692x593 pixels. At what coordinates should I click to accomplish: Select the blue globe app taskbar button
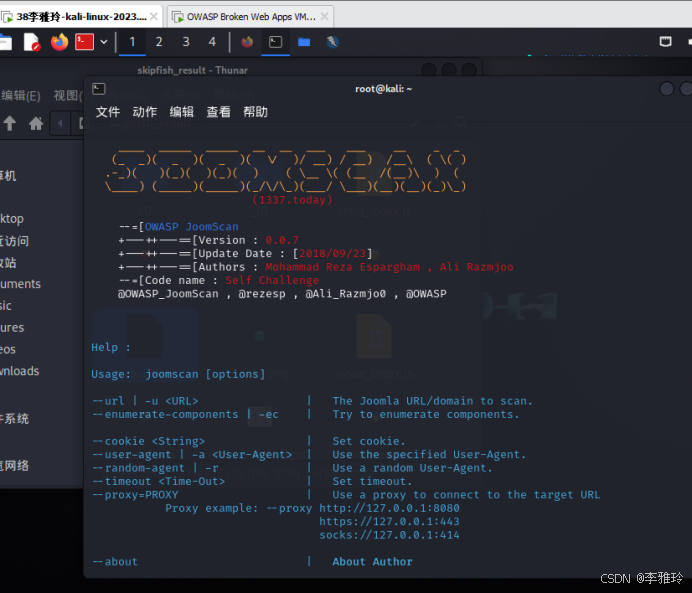[x=332, y=42]
